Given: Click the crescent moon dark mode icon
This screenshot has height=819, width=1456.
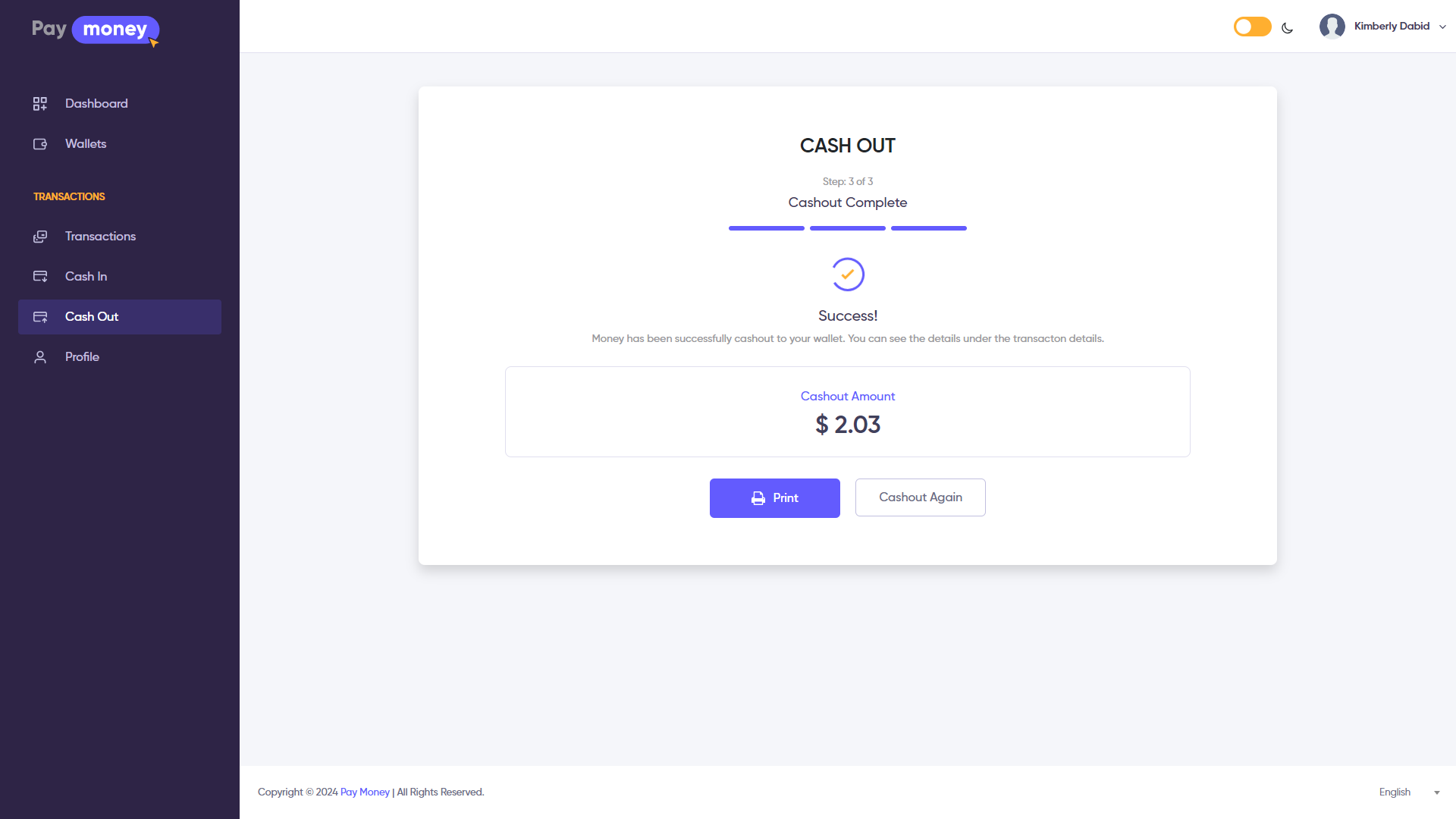Looking at the screenshot, I should pos(1288,27).
